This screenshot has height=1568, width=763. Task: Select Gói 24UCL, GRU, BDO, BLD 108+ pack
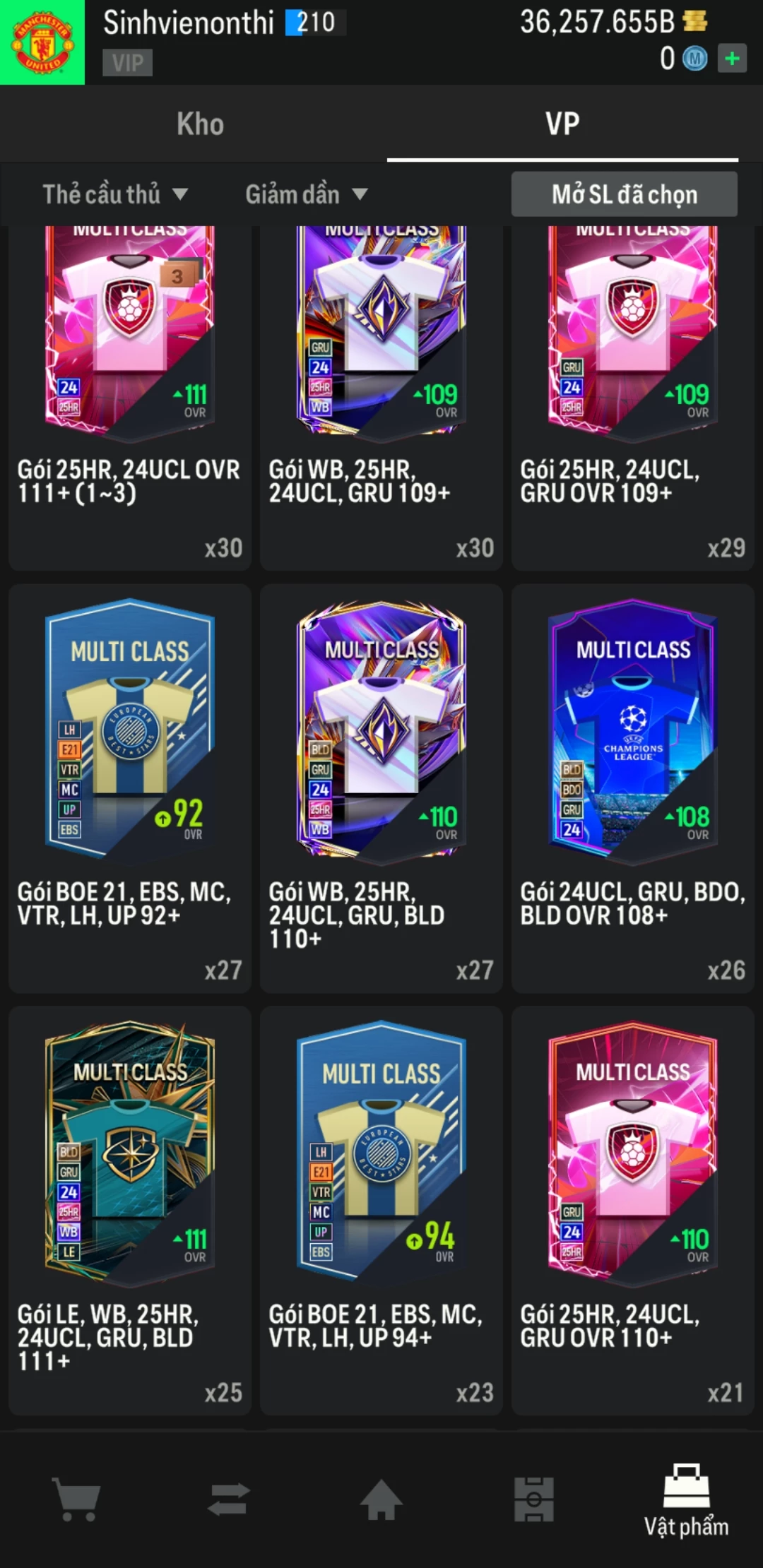633,788
